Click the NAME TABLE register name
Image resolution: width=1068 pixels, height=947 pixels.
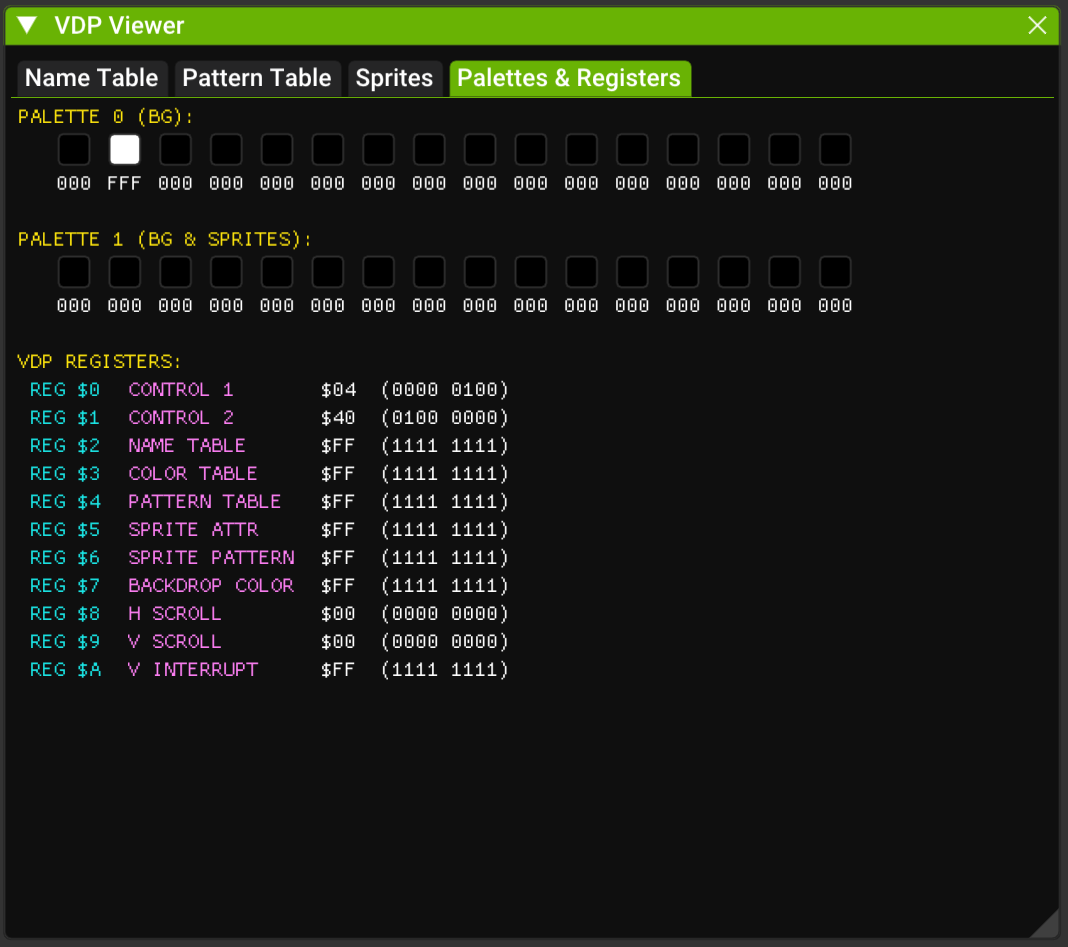[x=187, y=446]
